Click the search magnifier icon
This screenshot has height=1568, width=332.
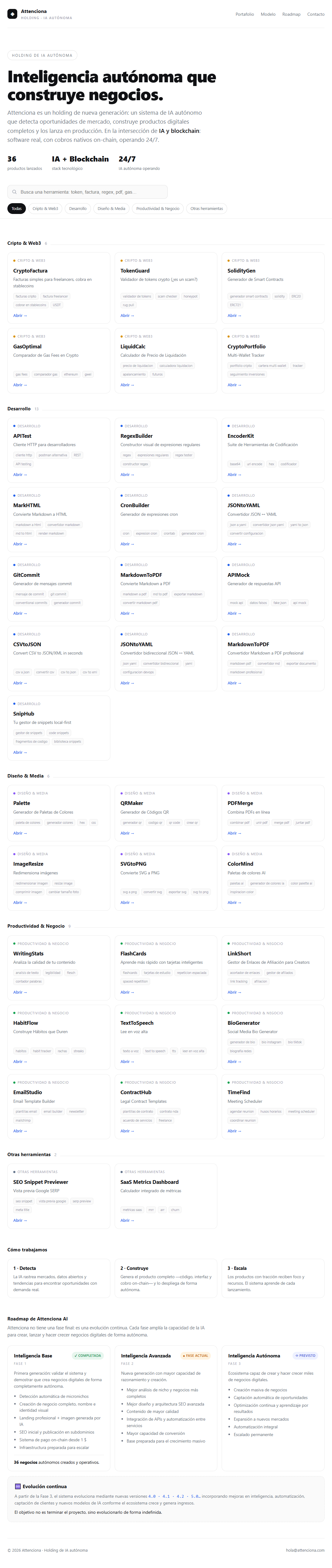14,192
